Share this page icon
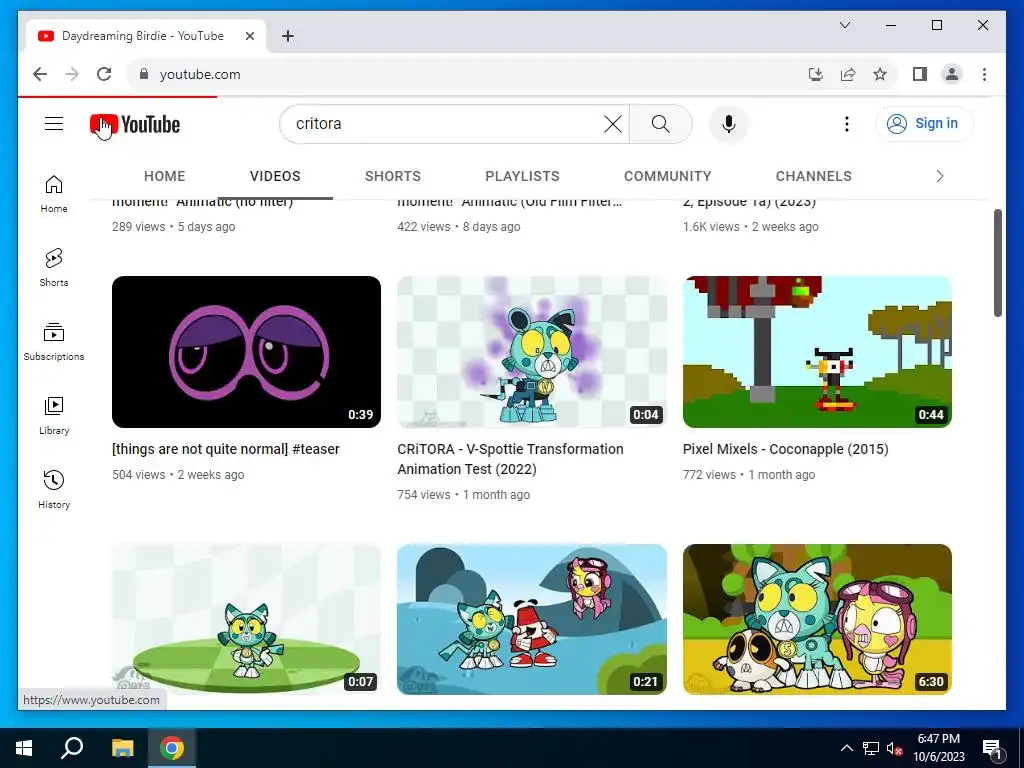Viewport: 1024px width, 768px height. (x=848, y=74)
